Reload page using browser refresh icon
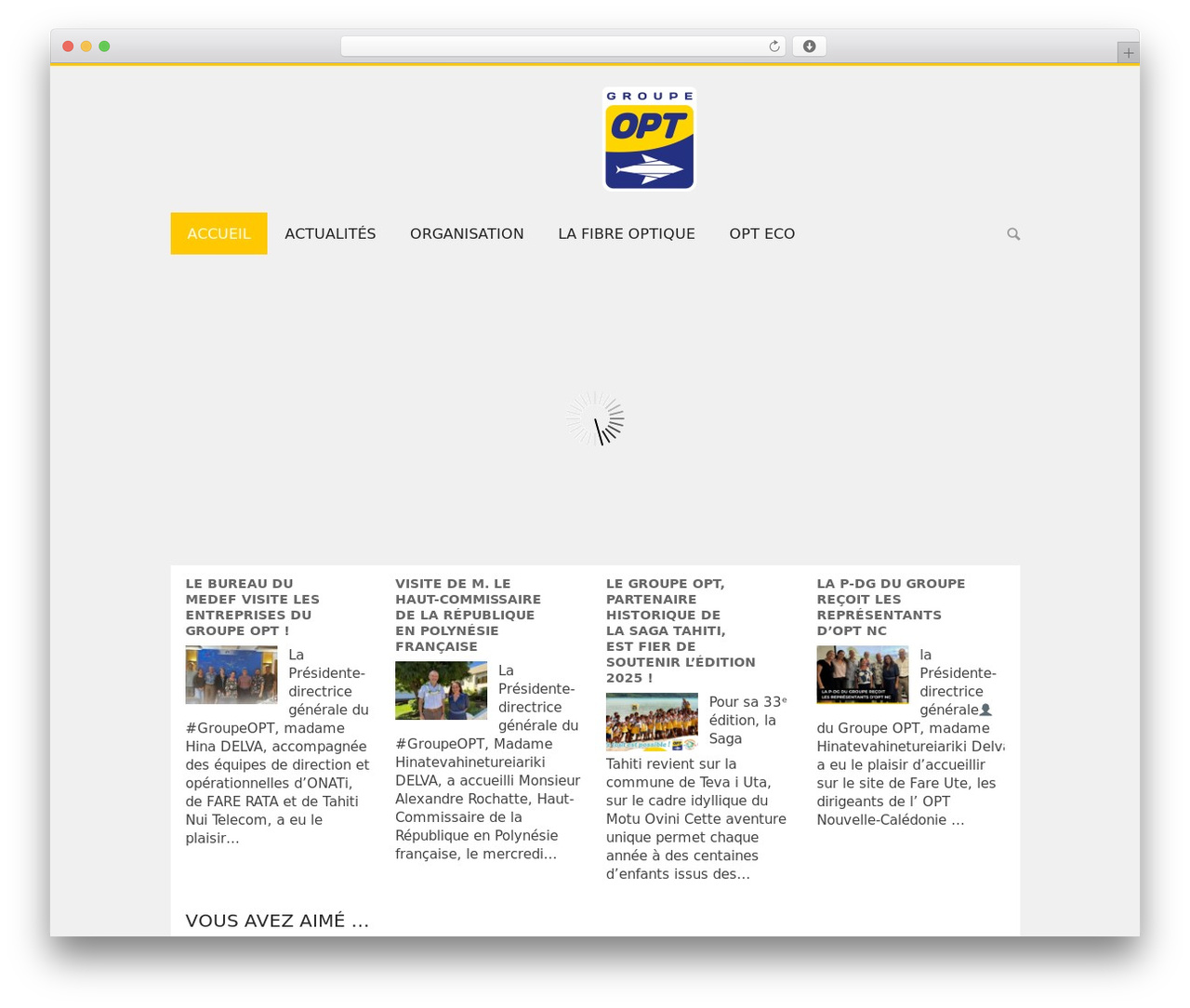Image resolution: width=1190 pixels, height=1008 pixels. tap(774, 46)
